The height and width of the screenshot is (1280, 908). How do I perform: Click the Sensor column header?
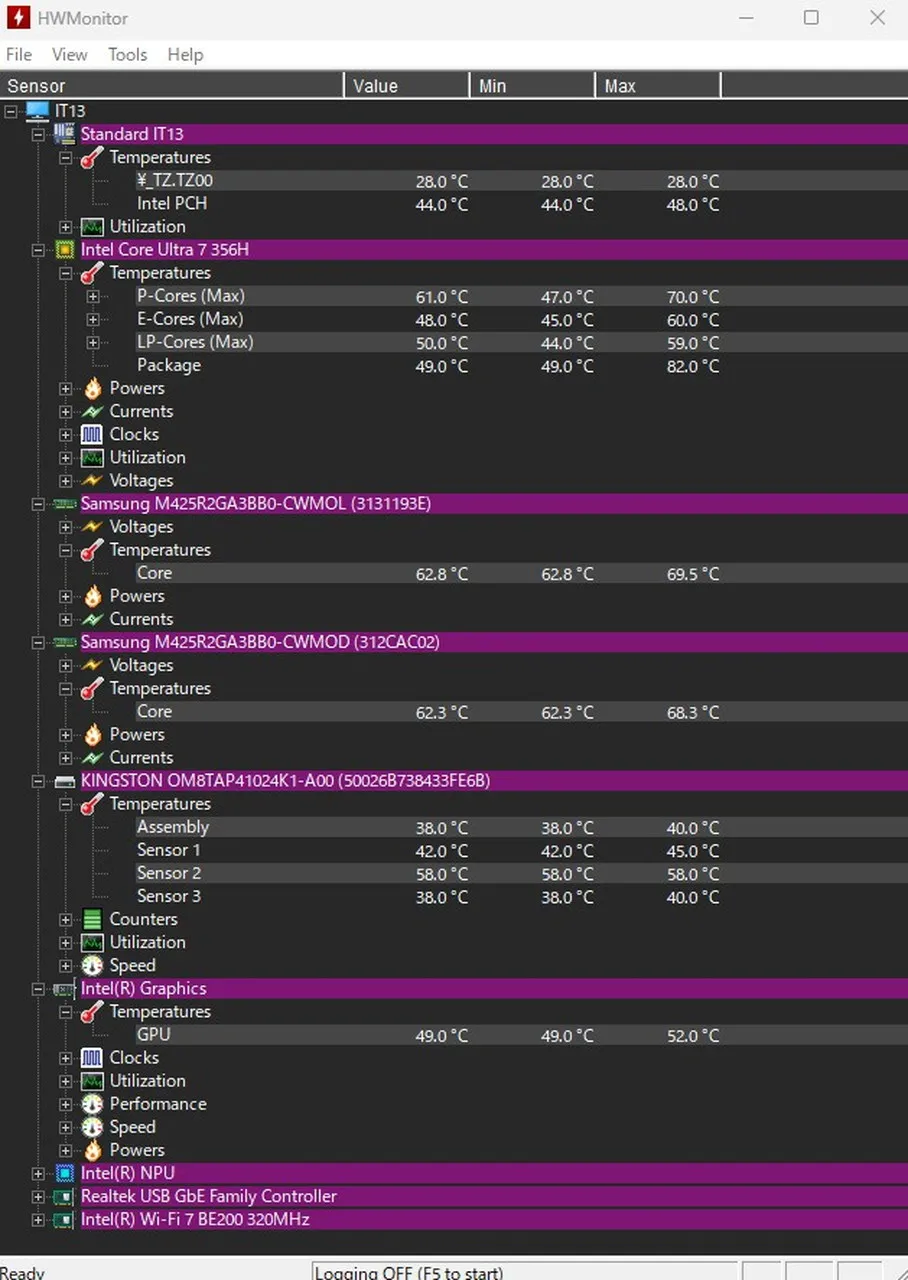click(172, 86)
